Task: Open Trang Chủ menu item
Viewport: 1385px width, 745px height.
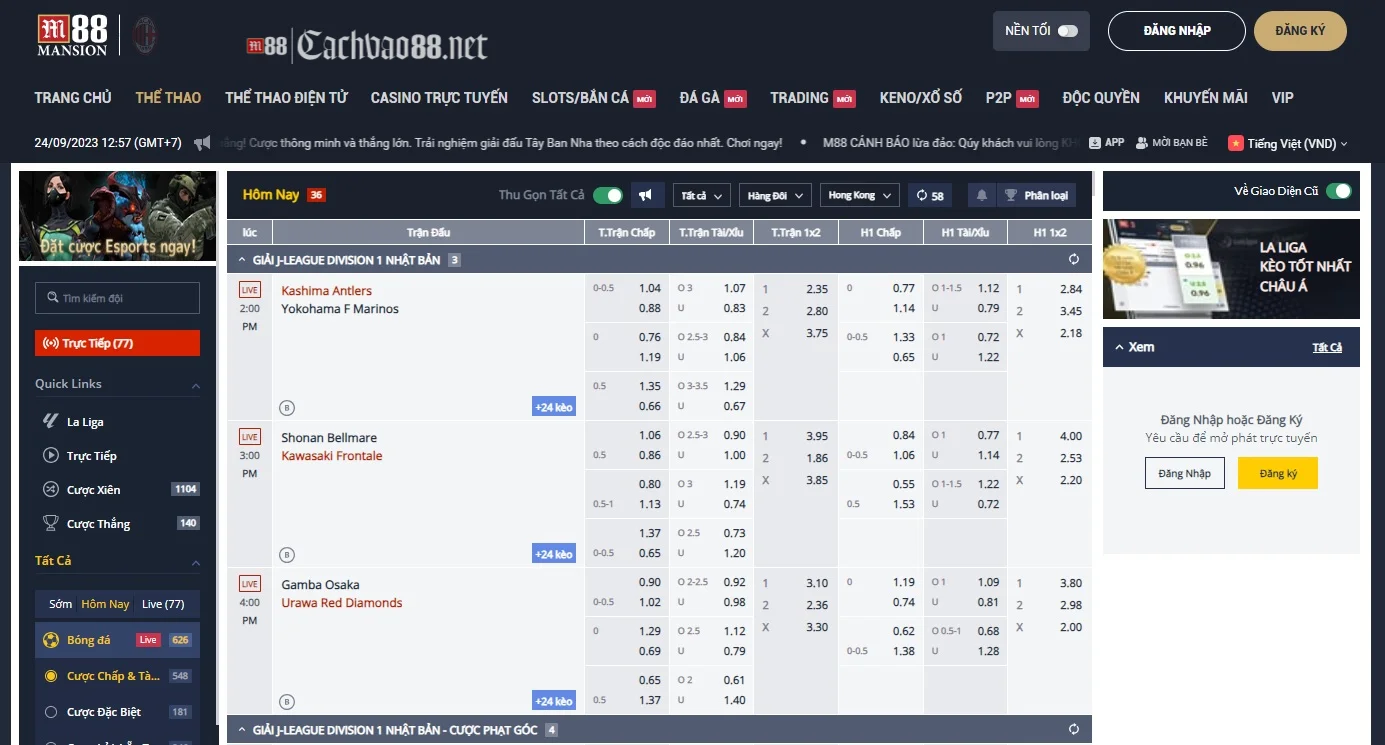Action: coord(73,97)
